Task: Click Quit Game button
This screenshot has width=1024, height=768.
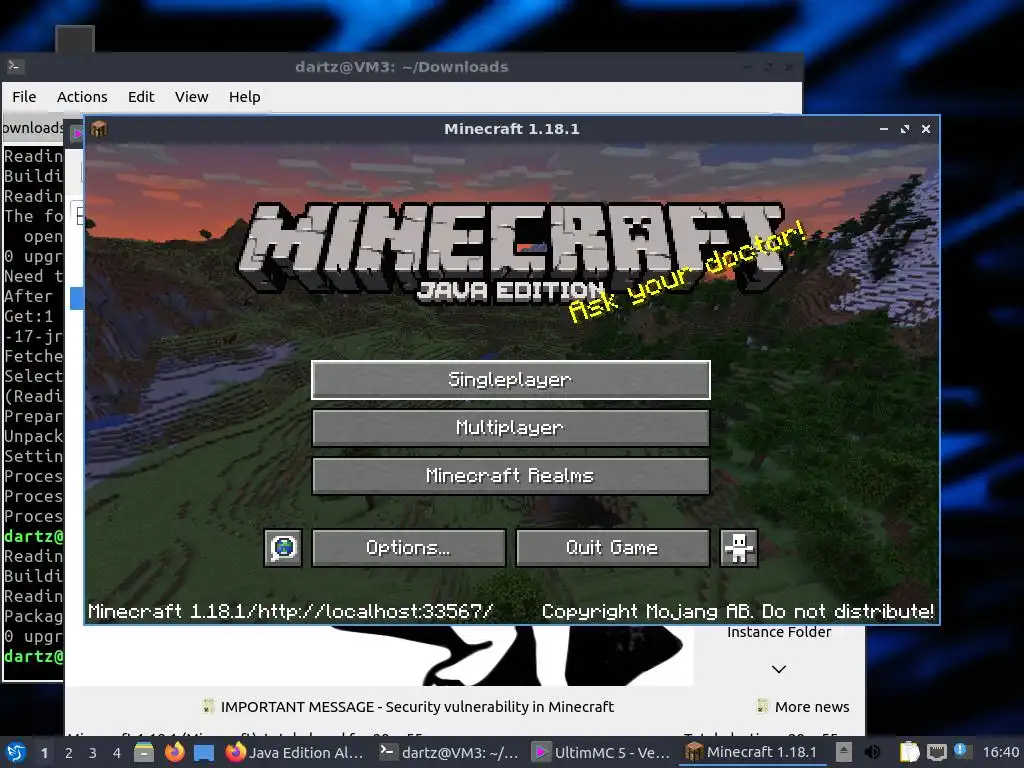Action: pyautogui.click(x=613, y=547)
